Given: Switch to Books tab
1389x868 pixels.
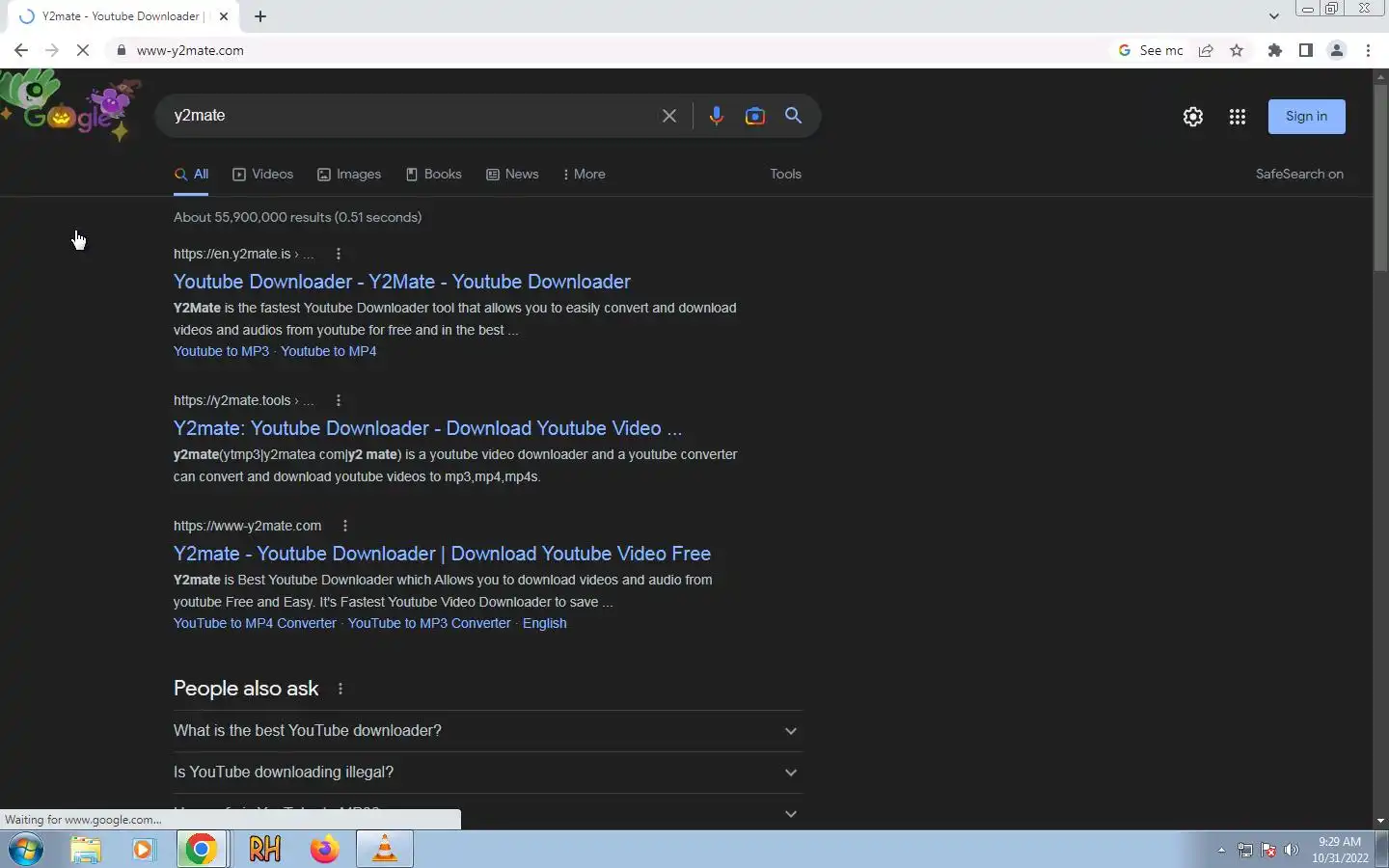Looking at the screenshot, I should coord(433,175).
